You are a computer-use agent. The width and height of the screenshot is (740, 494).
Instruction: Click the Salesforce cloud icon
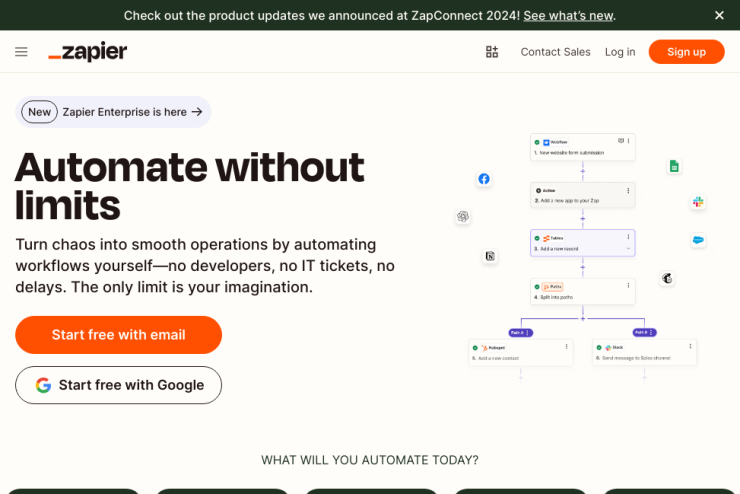click(x=698, y=240)
